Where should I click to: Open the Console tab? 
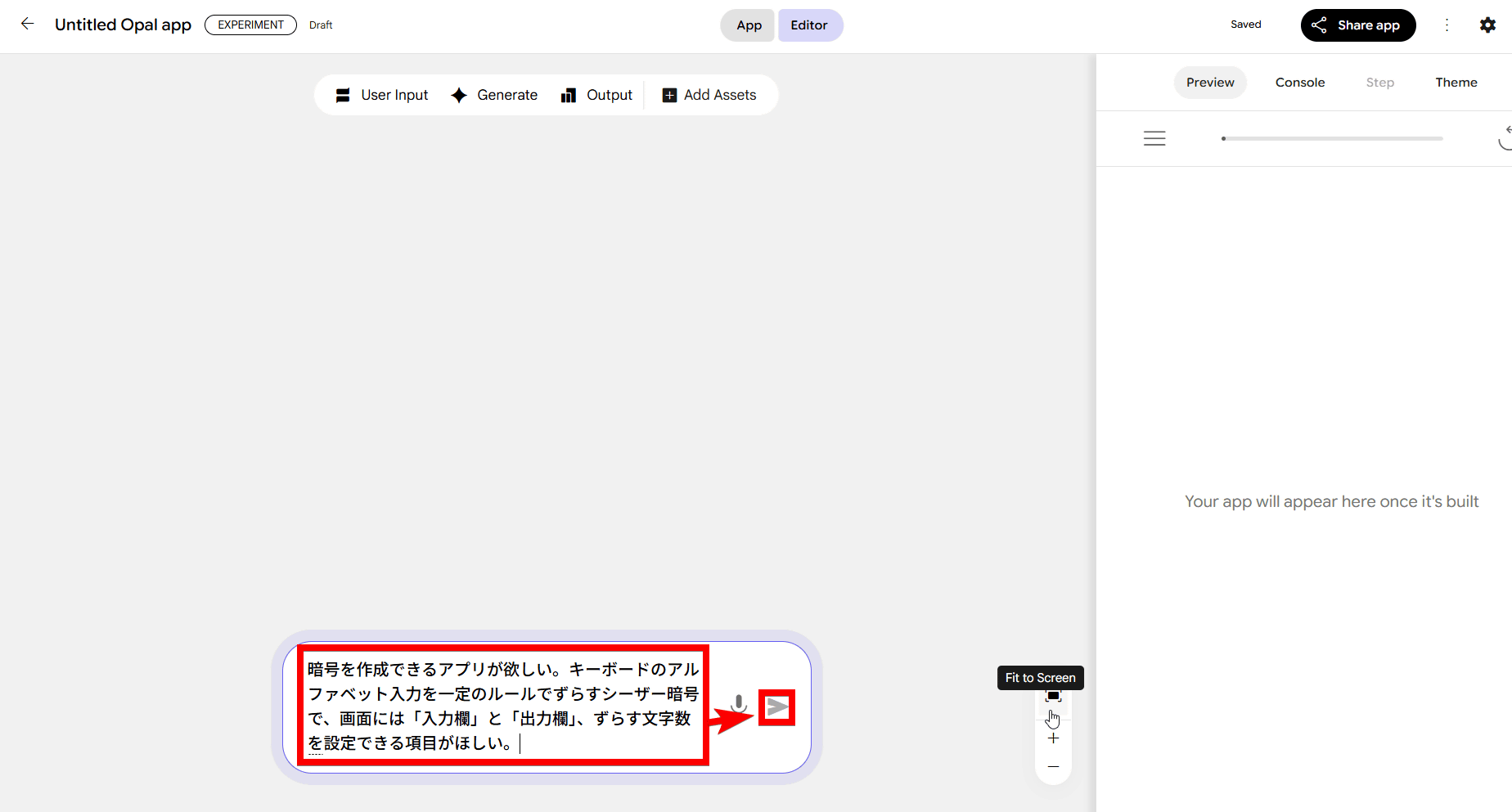[x=1299, y=83]
